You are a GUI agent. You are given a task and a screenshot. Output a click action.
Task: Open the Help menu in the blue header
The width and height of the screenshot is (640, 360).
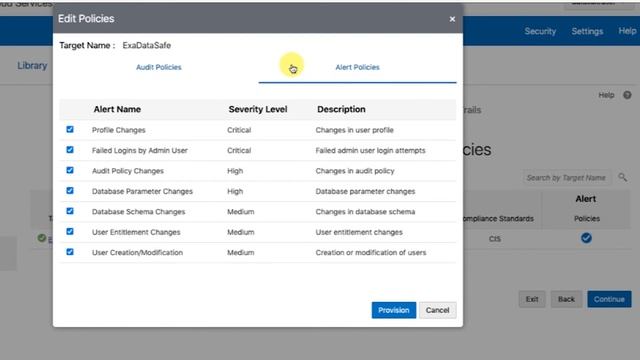pyautogui.click(x=627, y=31)
